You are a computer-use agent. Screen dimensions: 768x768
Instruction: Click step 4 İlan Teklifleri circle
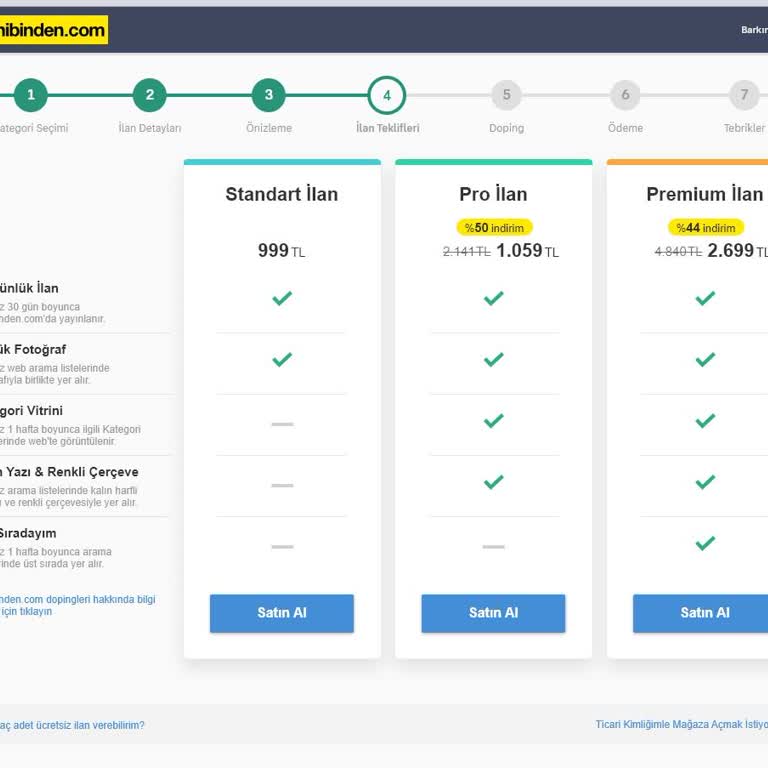tap(387, 95)
